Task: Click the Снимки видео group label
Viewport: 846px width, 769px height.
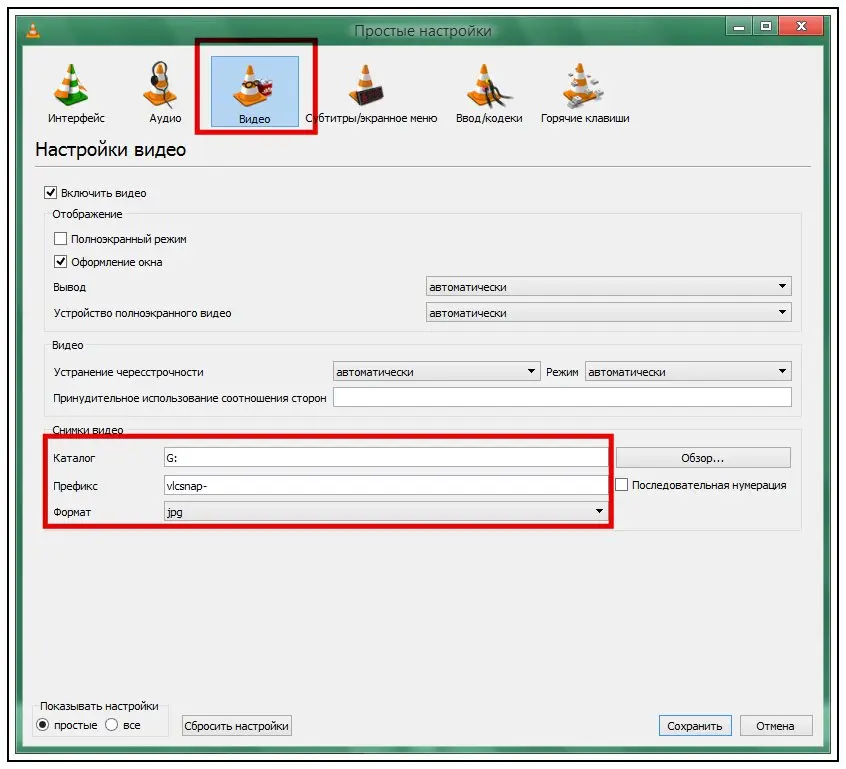Action: tap(87, 430)
